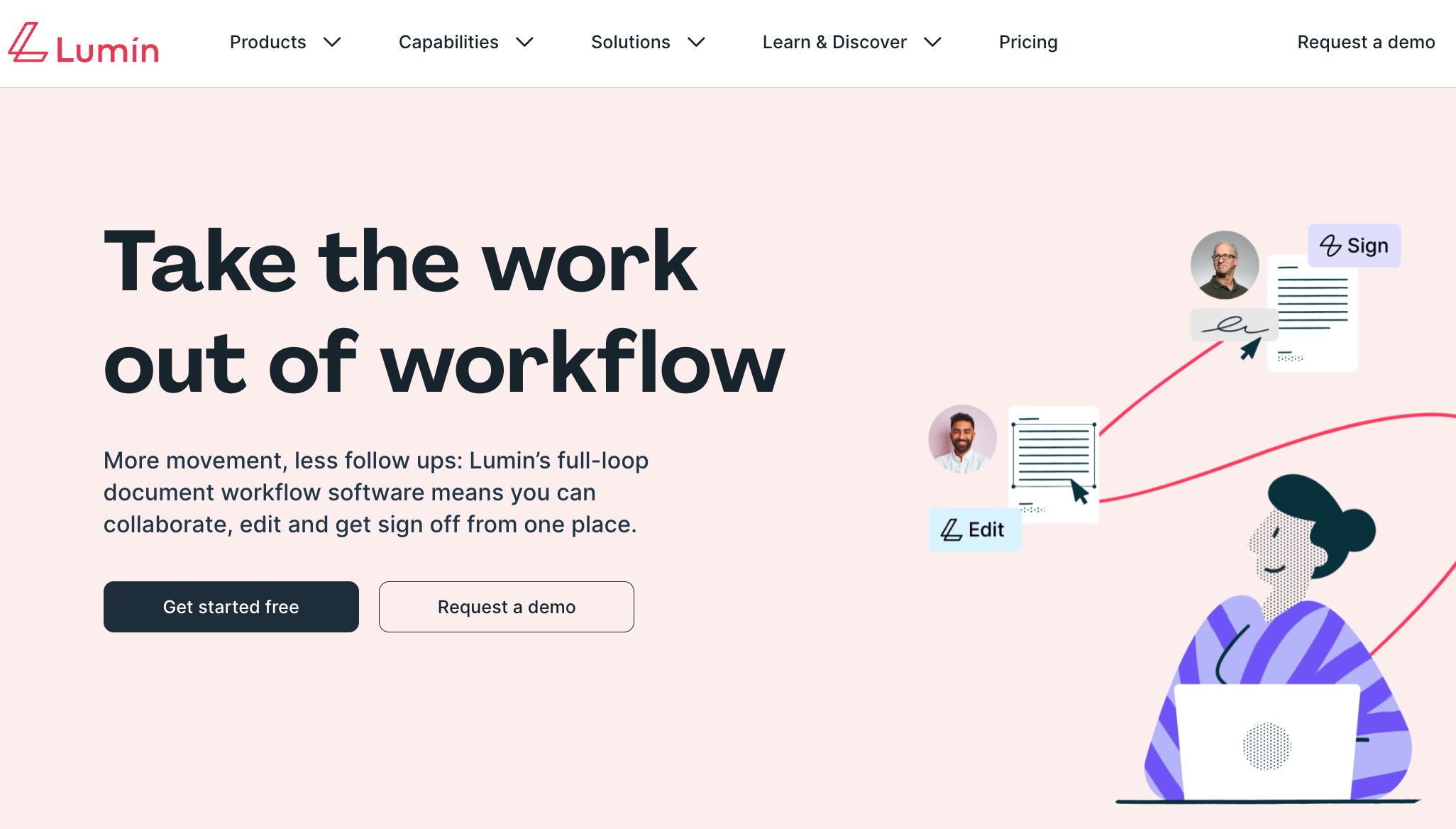Open the Learn & Discover menu

pos(834,43)
